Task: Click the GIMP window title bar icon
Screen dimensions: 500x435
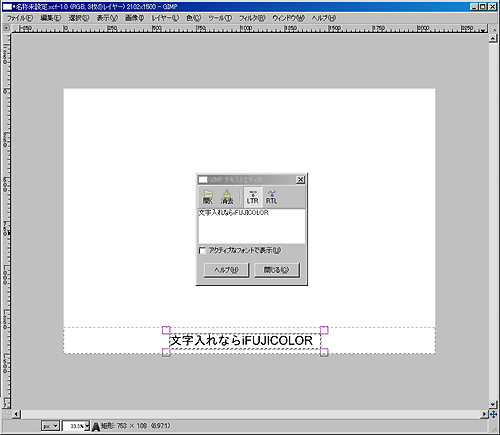Action: 7,6
